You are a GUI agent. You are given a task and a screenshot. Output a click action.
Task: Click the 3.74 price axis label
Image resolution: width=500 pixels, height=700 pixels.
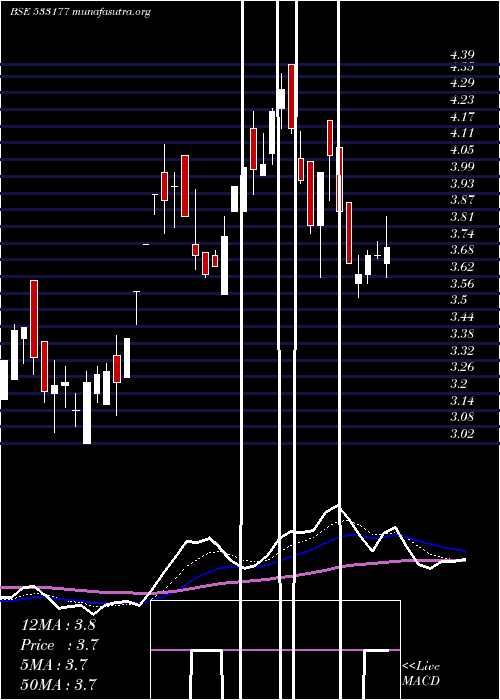pyautogui.click(x=462, y=233)
